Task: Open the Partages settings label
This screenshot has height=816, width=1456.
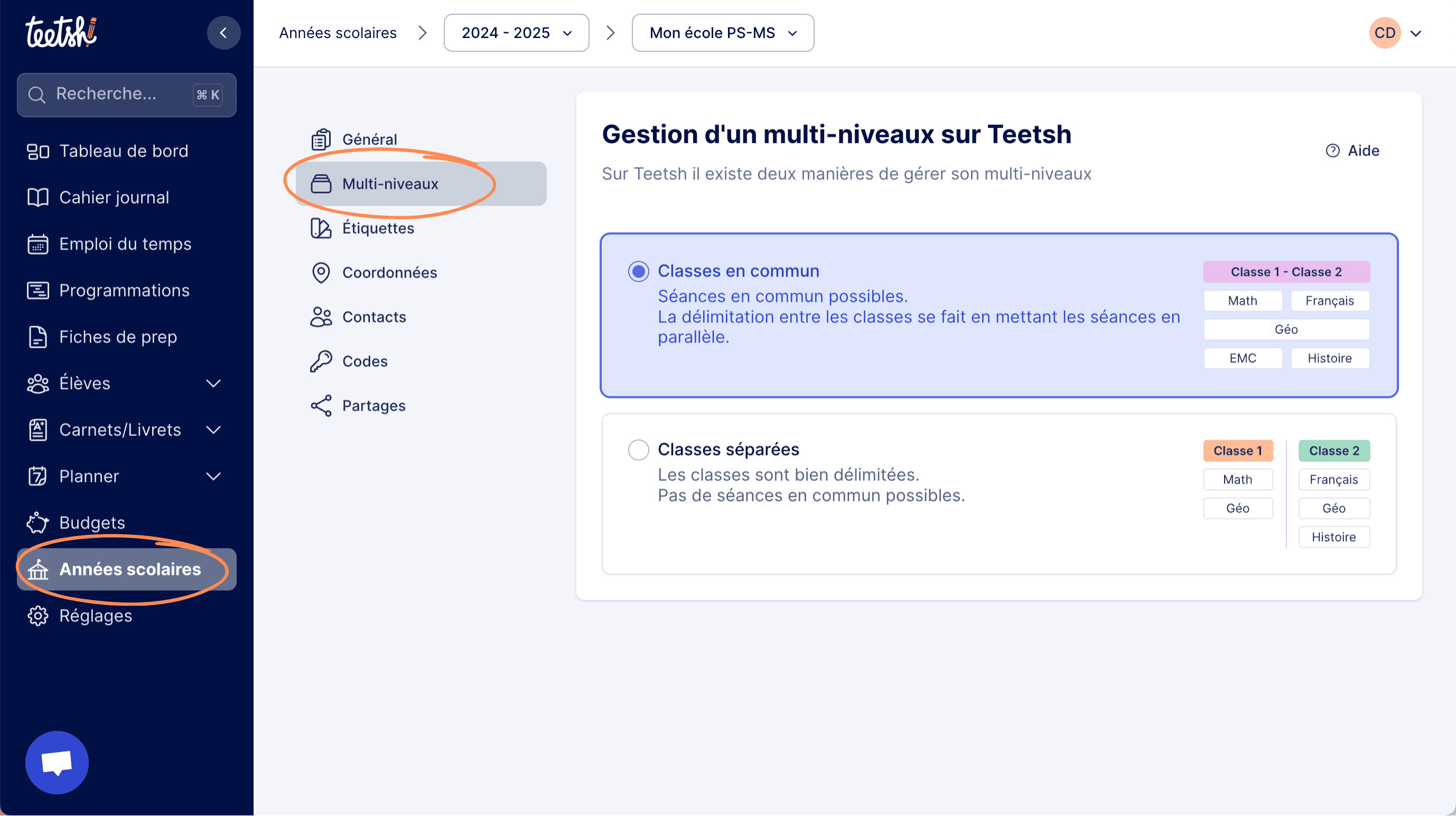Action: [374, 406]
